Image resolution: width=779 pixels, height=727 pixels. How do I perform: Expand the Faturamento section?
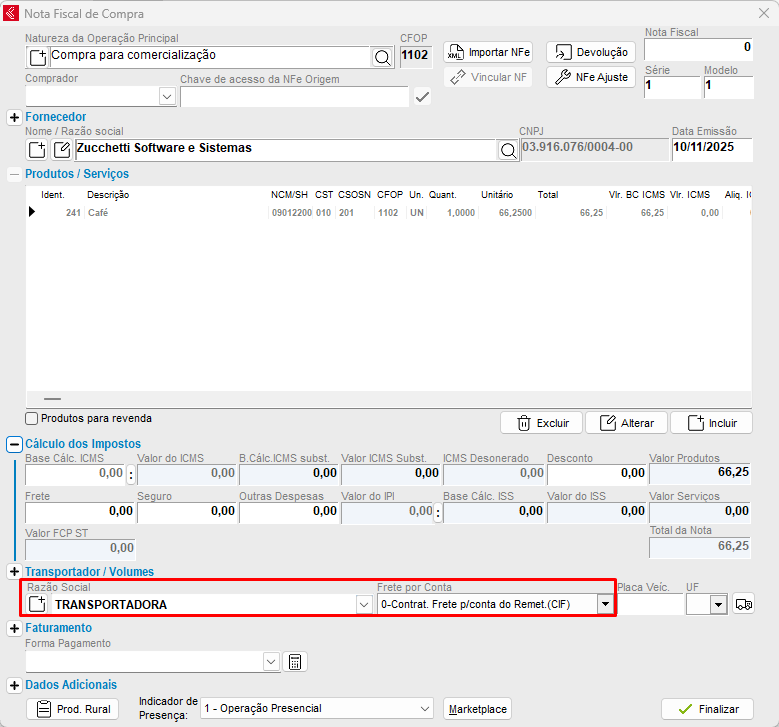click(15, 628)
